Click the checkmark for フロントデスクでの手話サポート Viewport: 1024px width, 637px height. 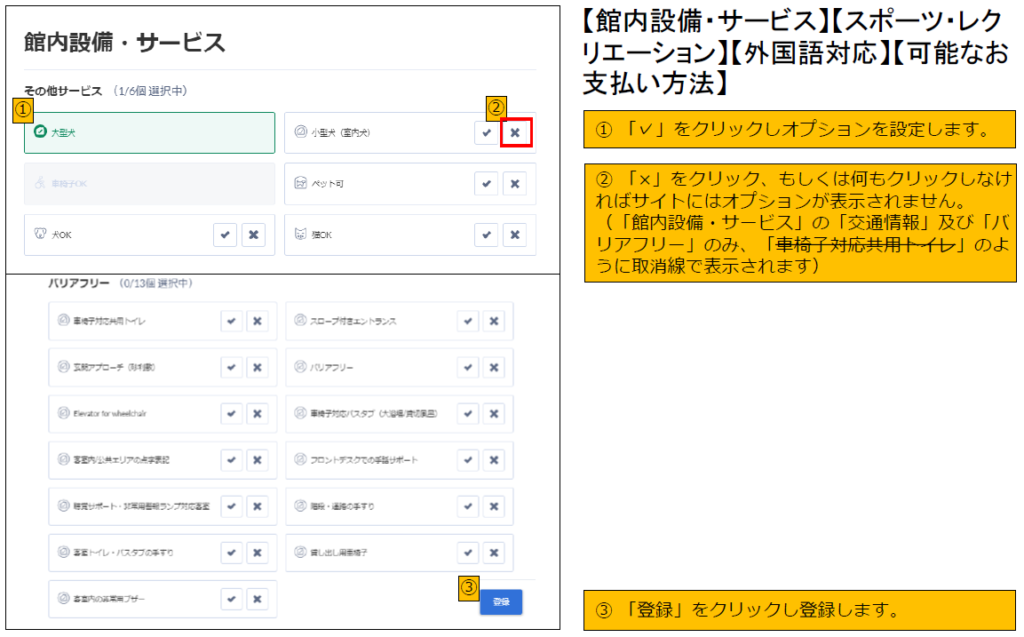pos(468,460)
